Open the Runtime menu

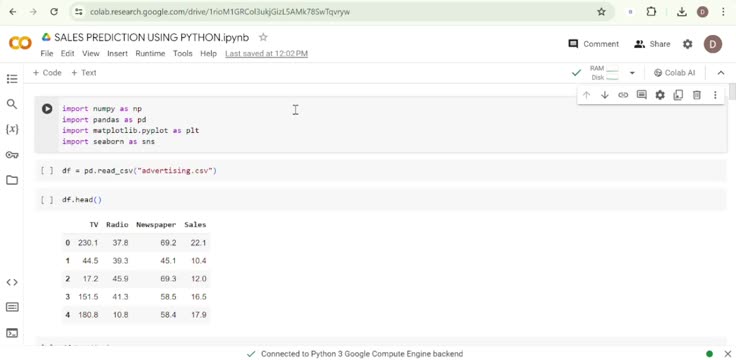coord(150,54)
